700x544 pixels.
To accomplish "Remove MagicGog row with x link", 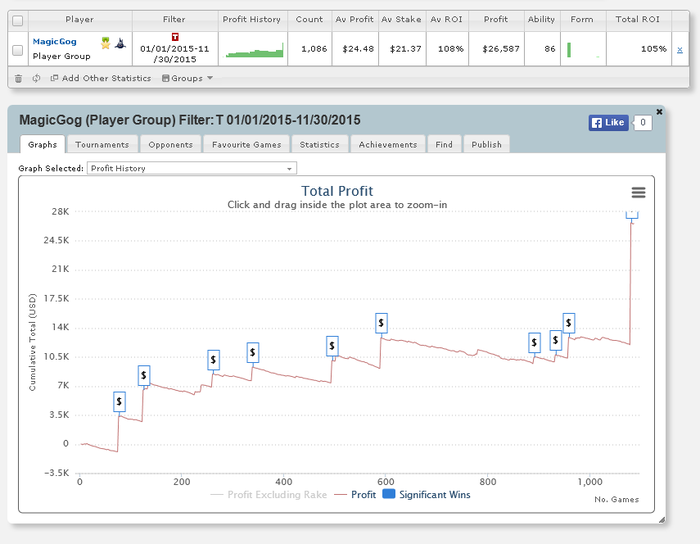I will [679, 50].
